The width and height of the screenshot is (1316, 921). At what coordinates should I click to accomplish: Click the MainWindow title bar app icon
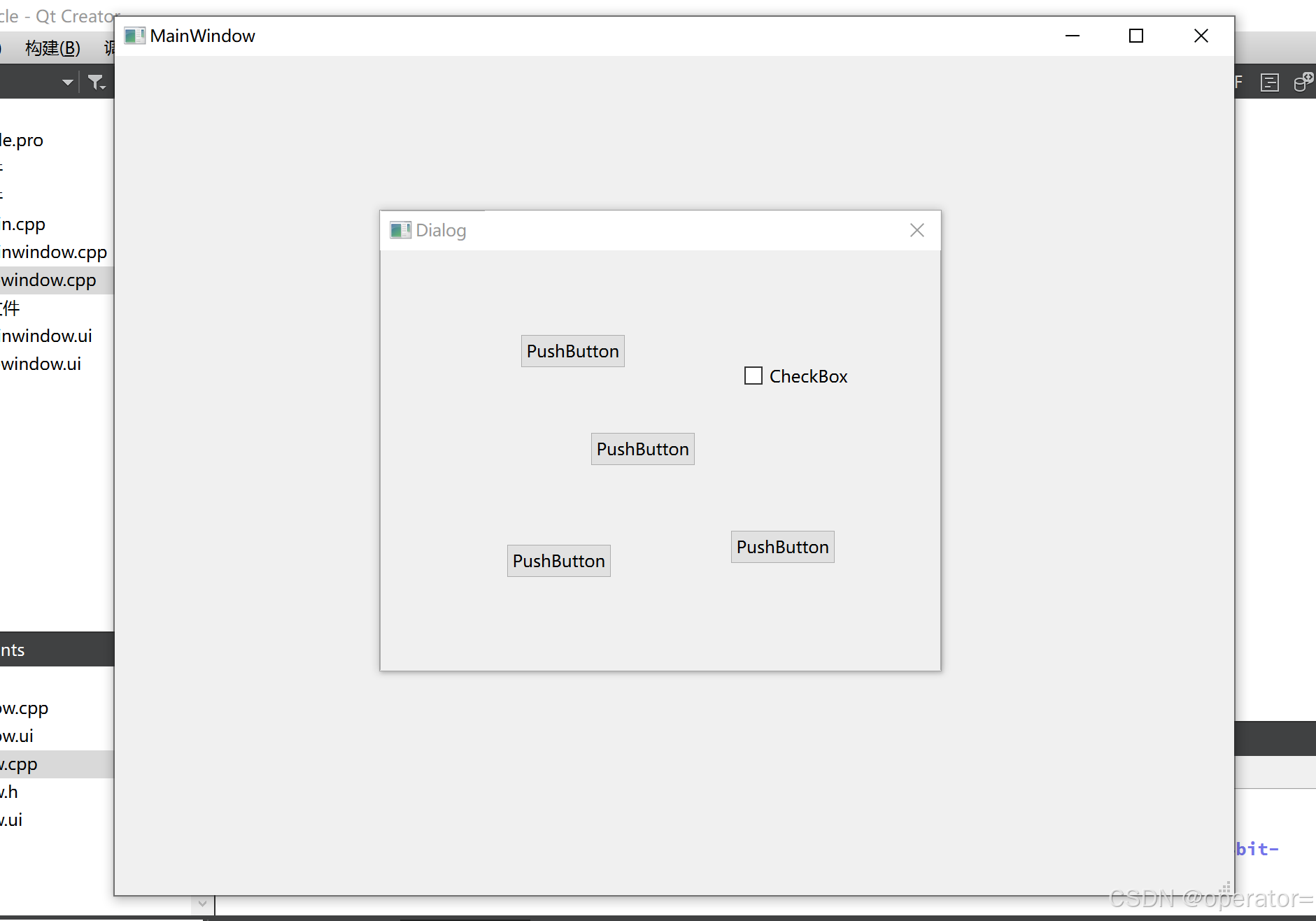coord(134,36)
